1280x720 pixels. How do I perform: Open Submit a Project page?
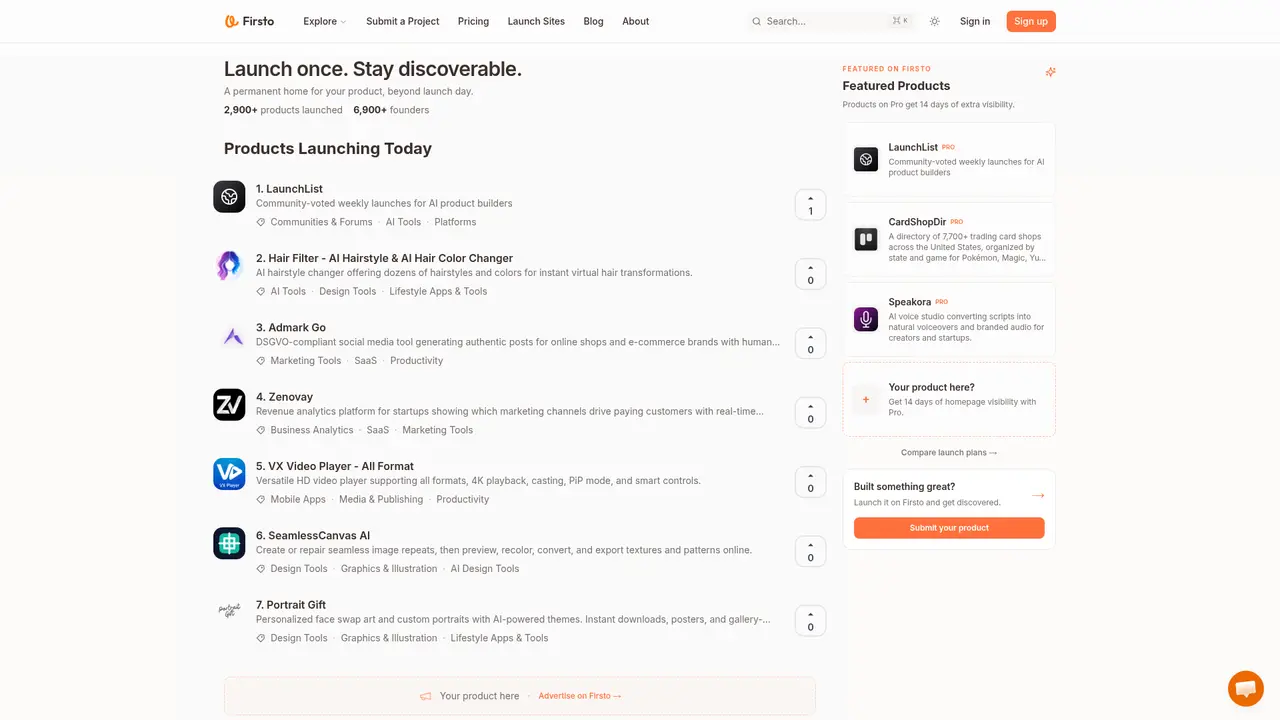tap(403, 21)
